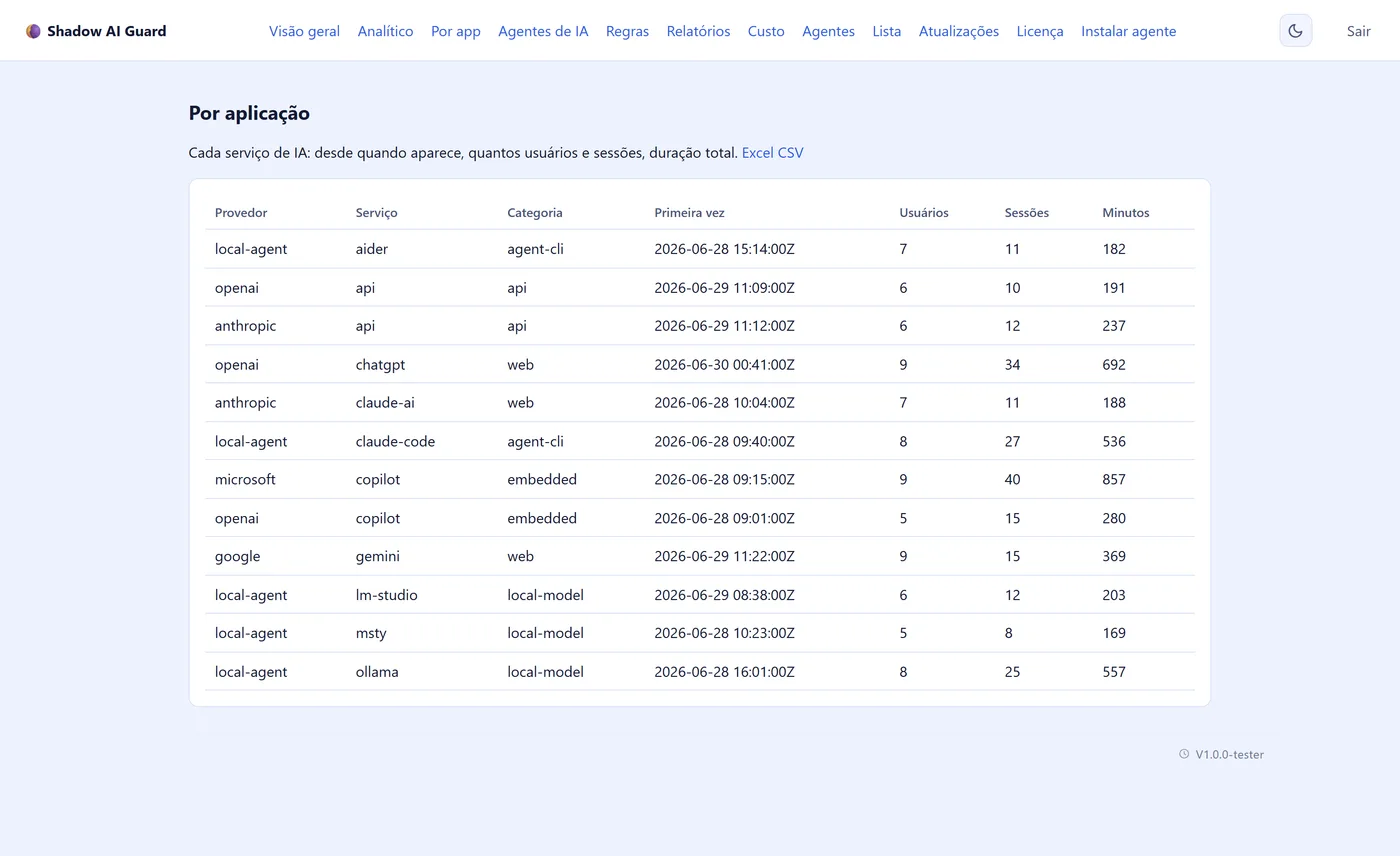
Task: Click the 2026-06-28 15:14:00Z timestamp
Action: point(724,249)
